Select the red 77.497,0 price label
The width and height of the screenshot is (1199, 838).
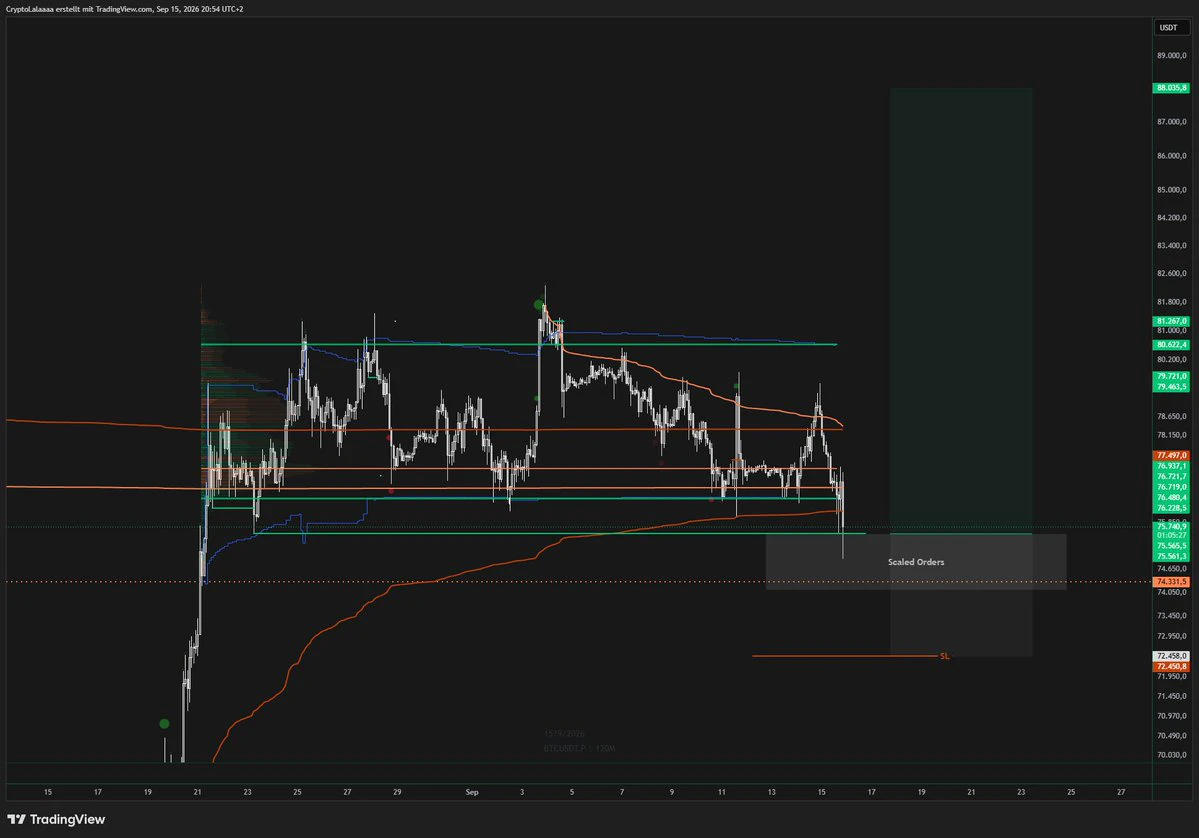1171,455
